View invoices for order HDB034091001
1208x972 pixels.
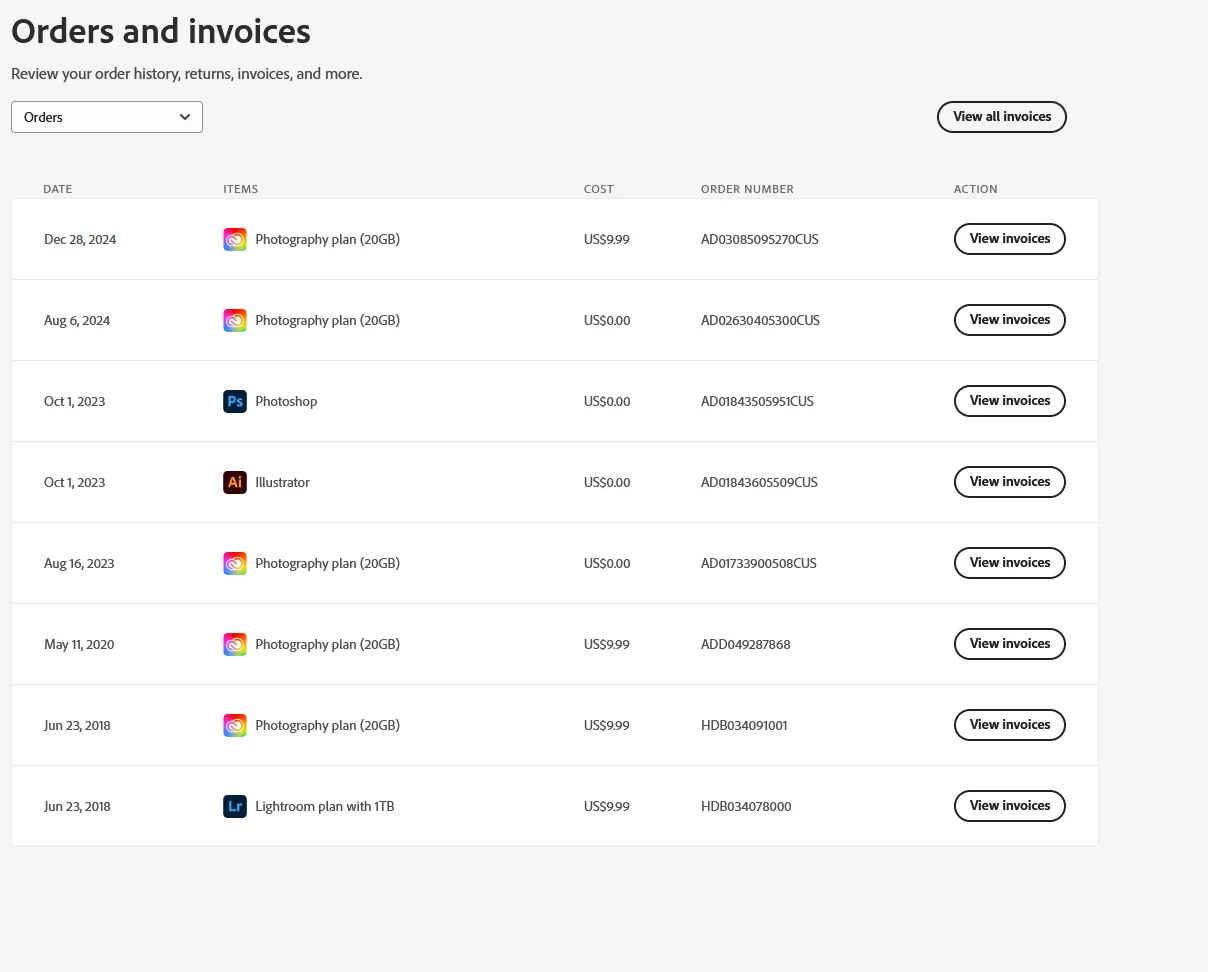coord(1010,725)
